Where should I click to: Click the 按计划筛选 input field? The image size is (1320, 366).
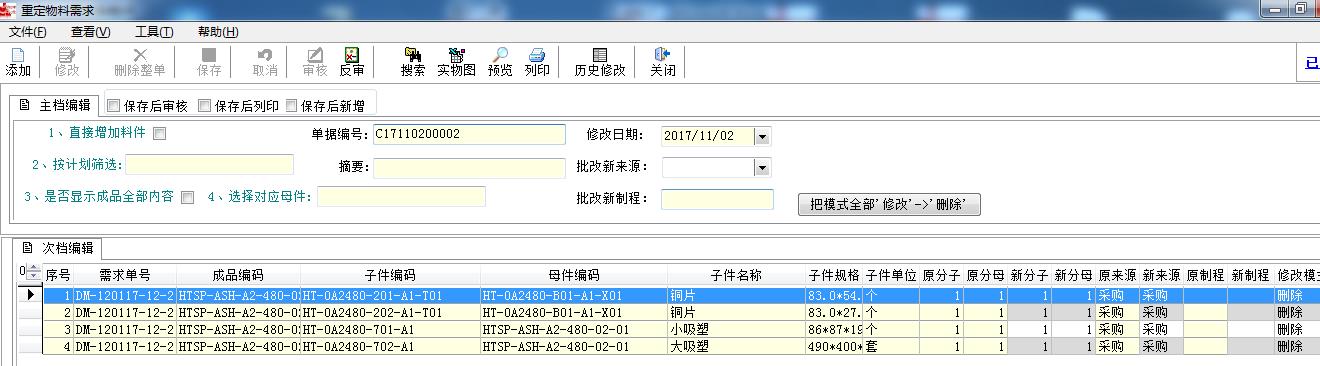point(209,165)
